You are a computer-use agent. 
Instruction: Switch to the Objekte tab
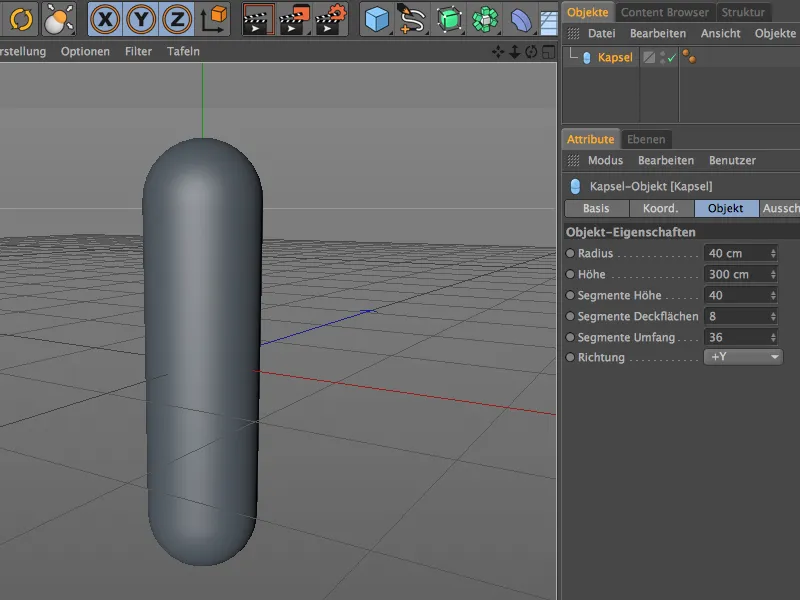pyautogui.click(x=587, y=12)
